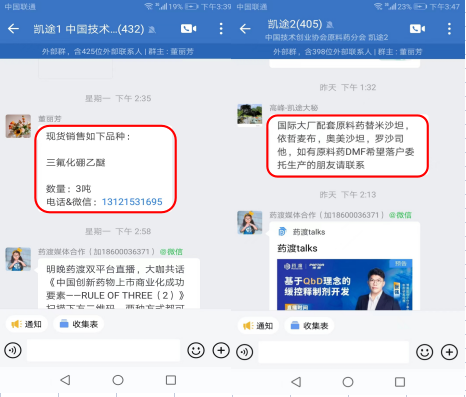Tap voice input icon in left chat
The width and height of the screenshot is (466, 397).
[13, 350]
